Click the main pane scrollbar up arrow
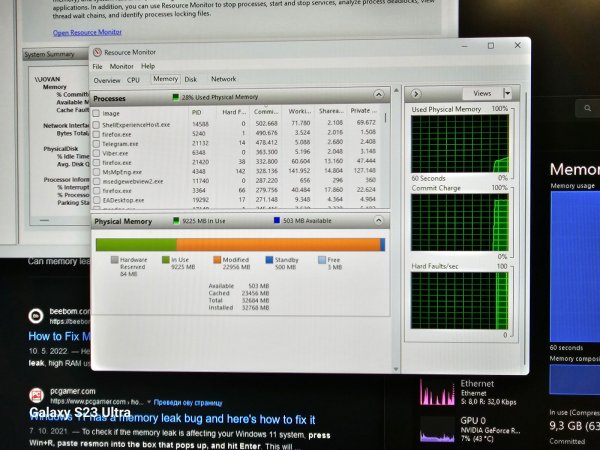This screenshot has width=600, height=450. (396, 91)
